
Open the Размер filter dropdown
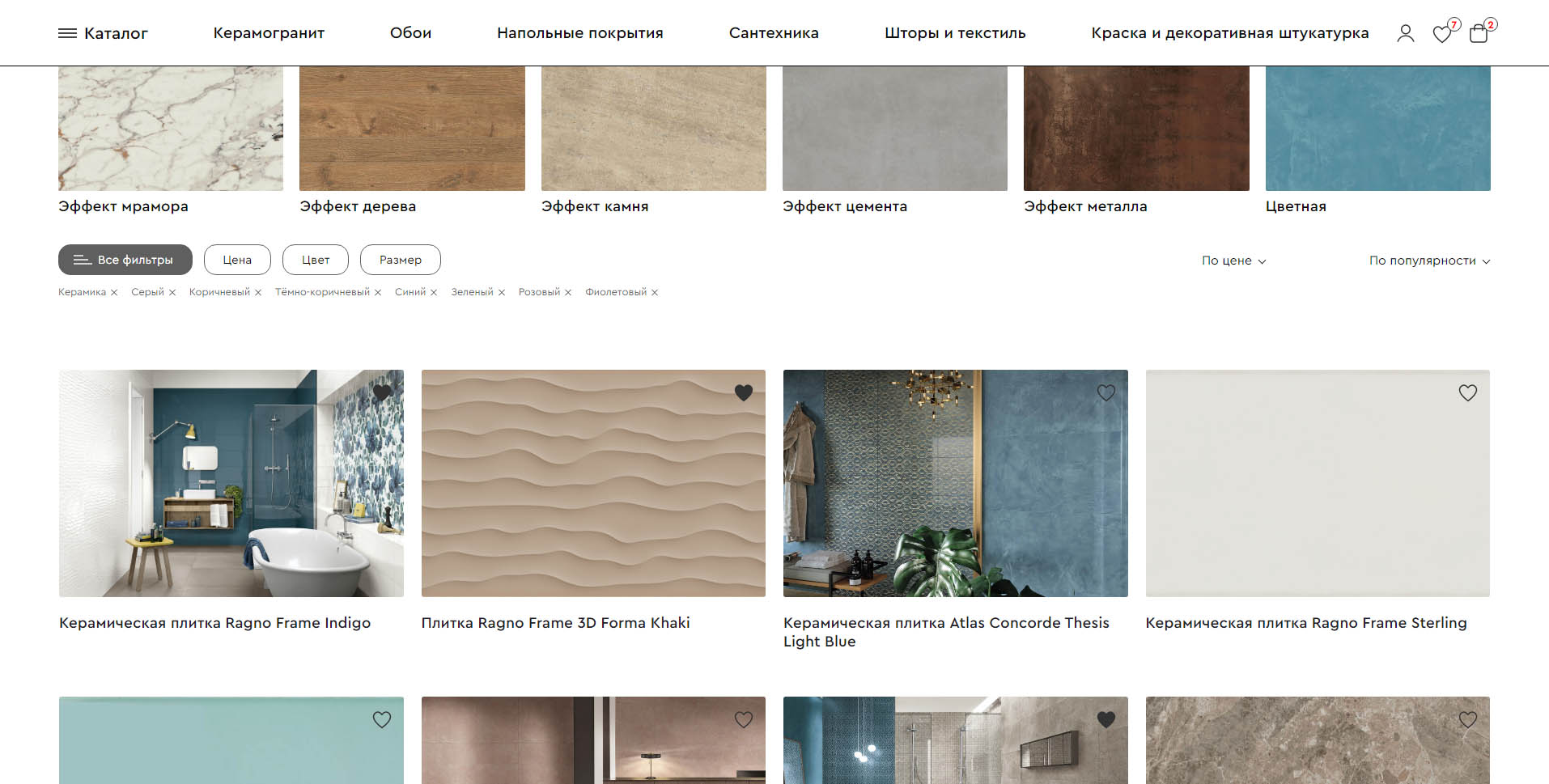tap(401, 260)
